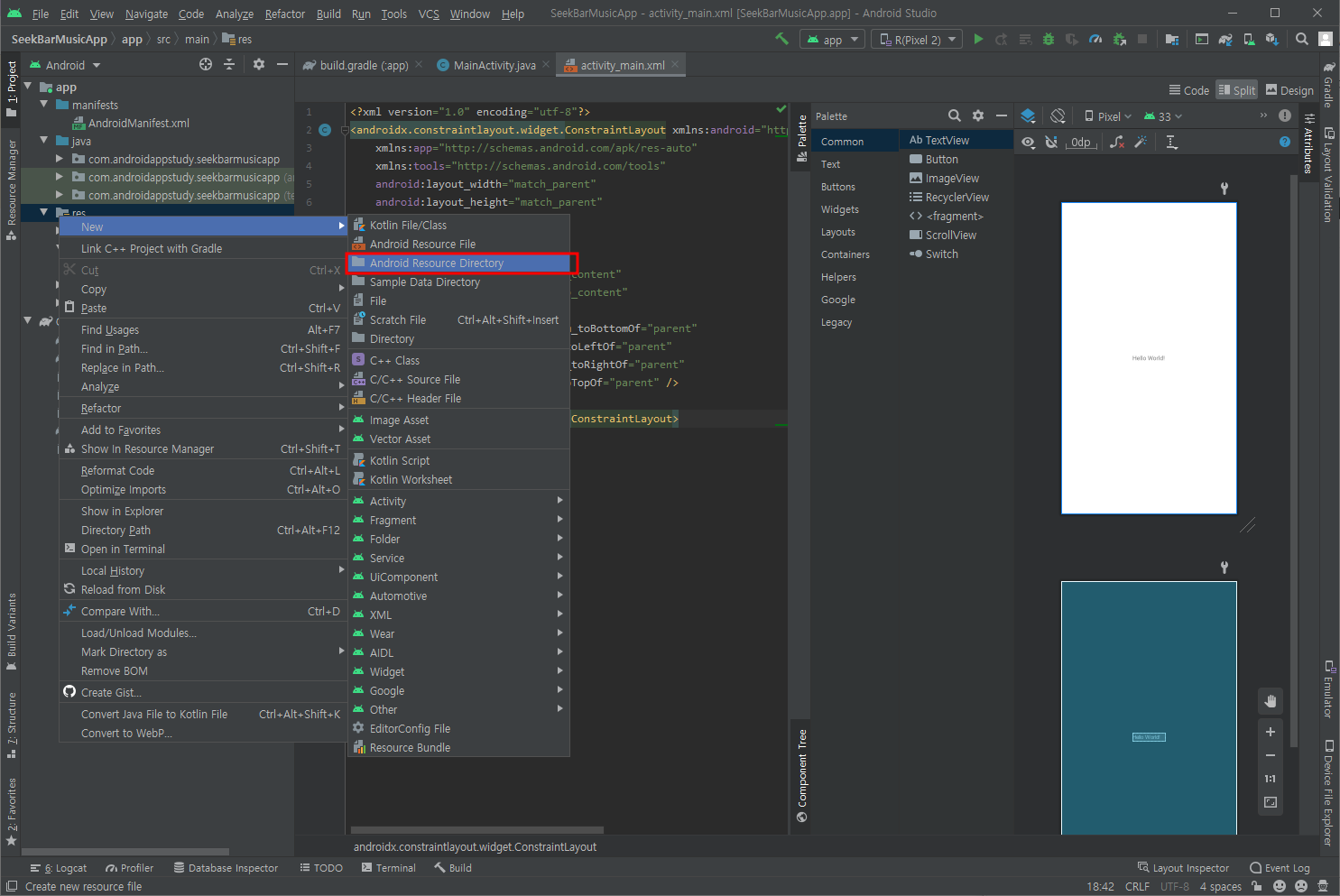Image resolution: width=1340 pixels, height=896 pixels.
Task: Open the Terminal tool window
Action: 389,868
